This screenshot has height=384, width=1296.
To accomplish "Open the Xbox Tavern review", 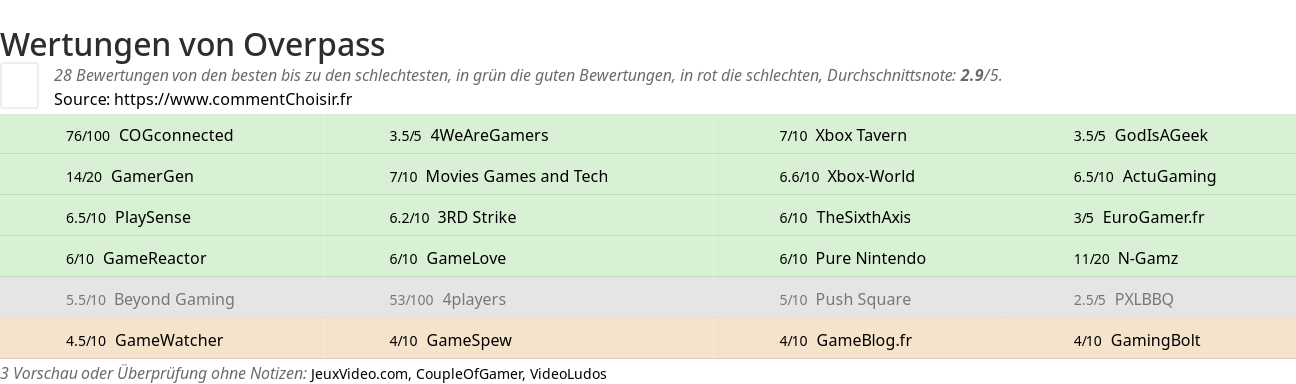I will 861,135.
